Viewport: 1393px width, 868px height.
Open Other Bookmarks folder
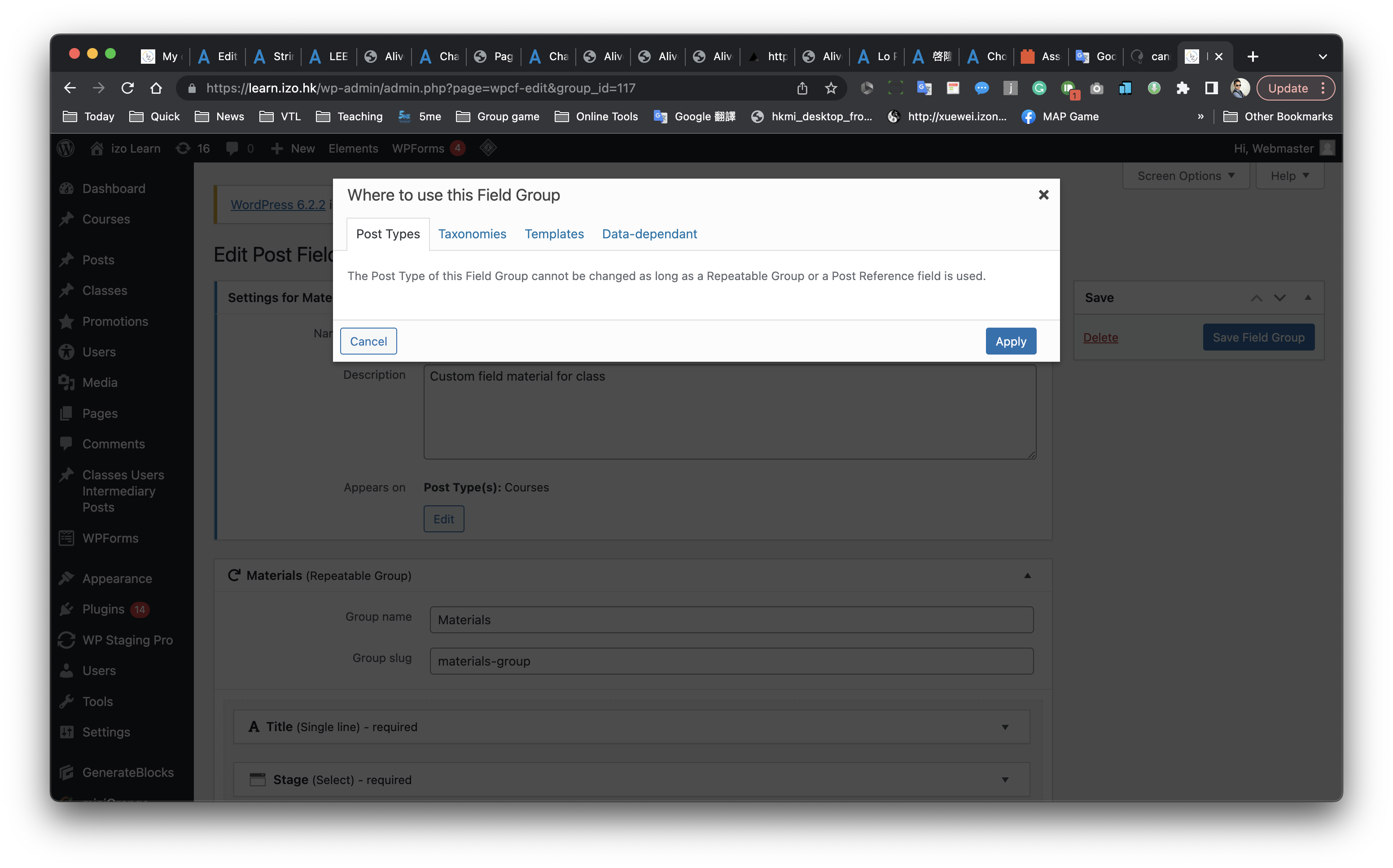click(1278, 117)
